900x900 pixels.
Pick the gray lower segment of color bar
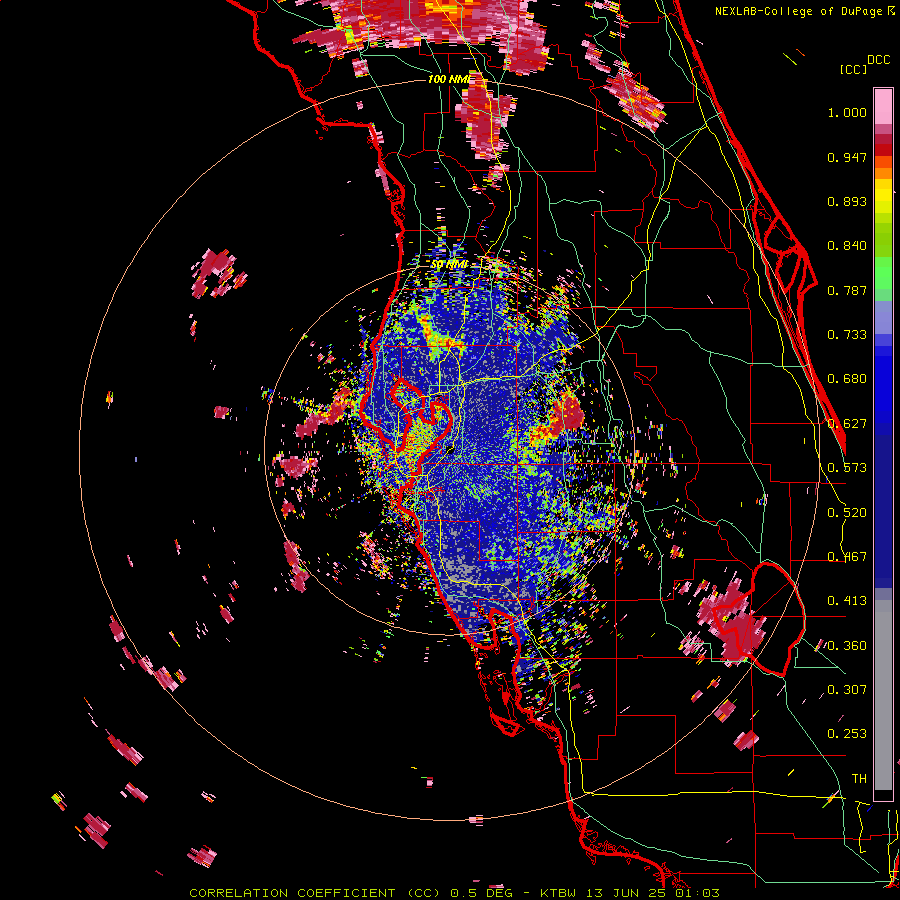(x=883, y=695)
